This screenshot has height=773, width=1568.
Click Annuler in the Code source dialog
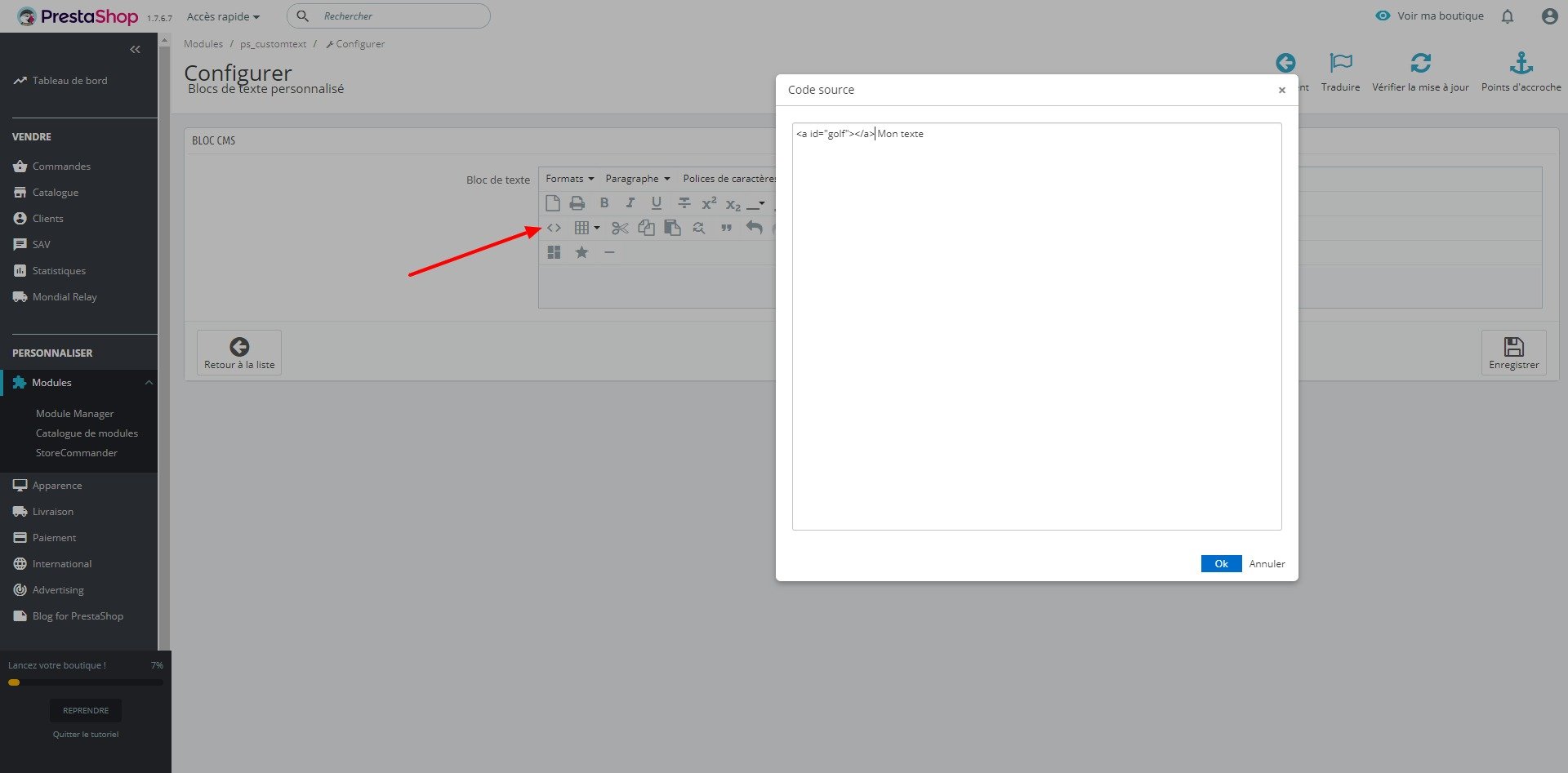(x=1267, y=564)
